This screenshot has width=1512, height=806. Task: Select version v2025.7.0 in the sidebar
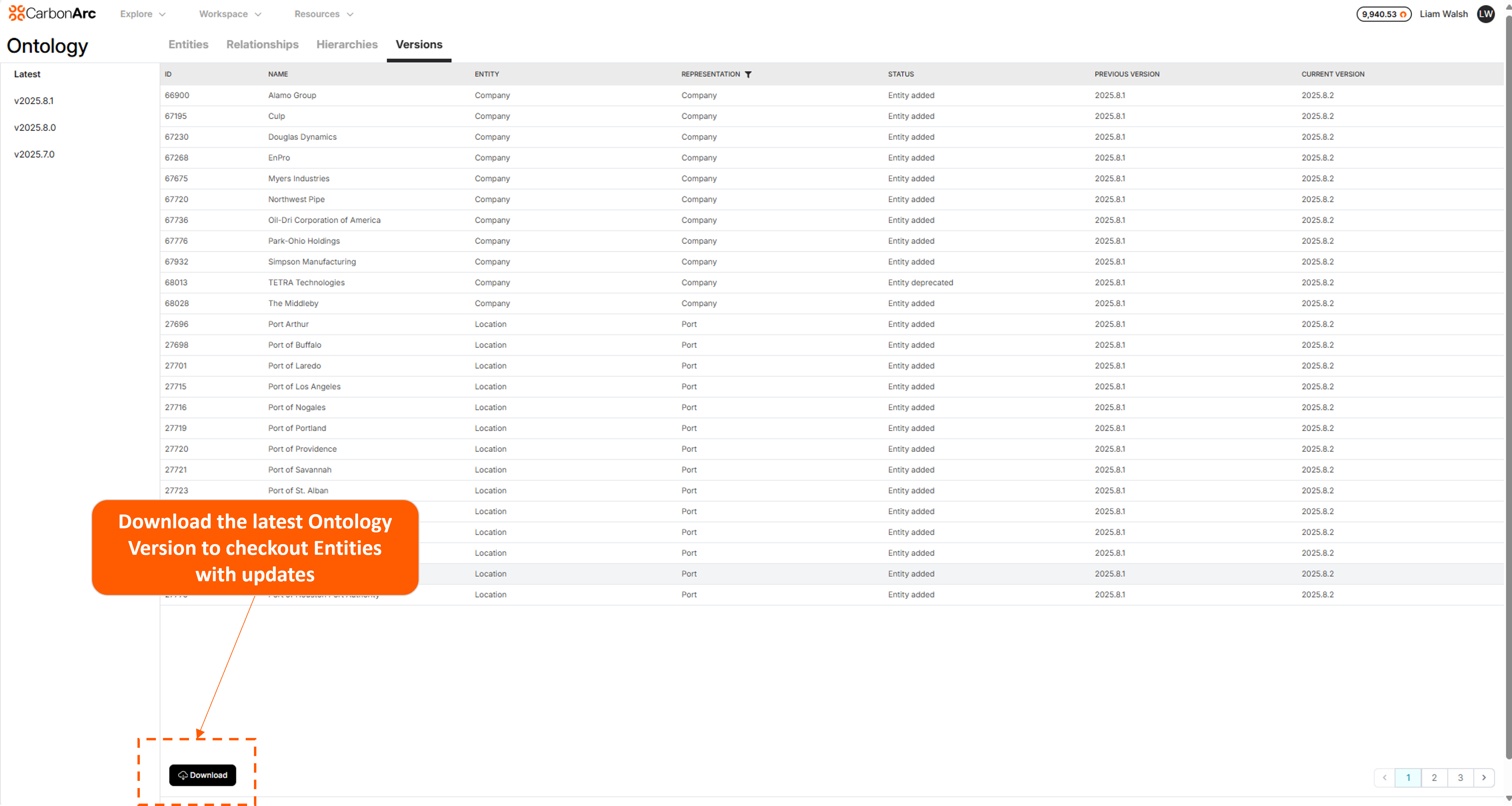coord(33,154)
